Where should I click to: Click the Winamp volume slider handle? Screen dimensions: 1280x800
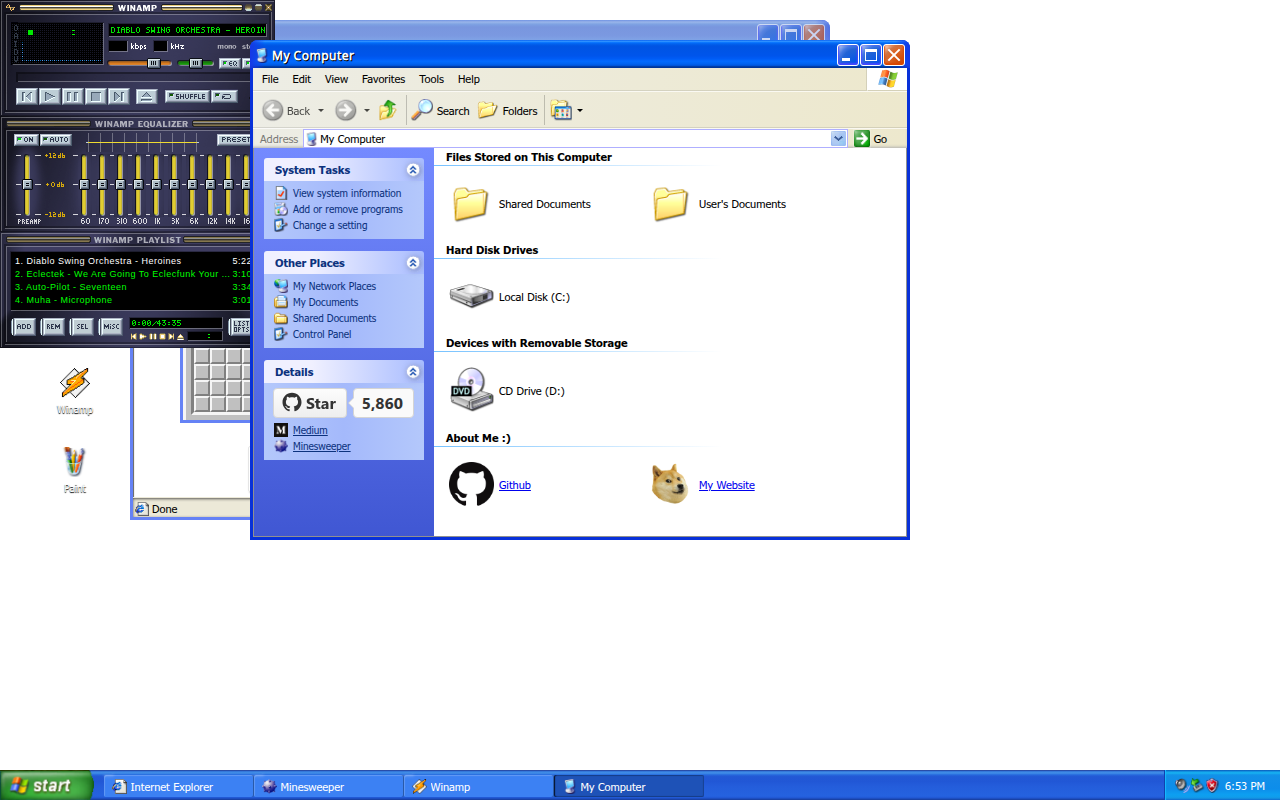[154, 63]
